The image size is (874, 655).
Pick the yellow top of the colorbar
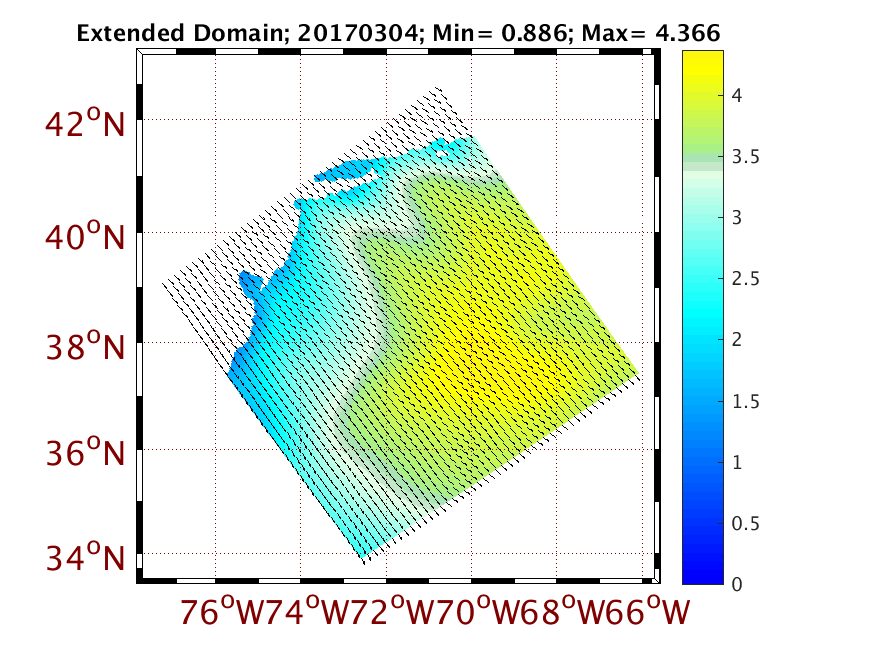pyautogui.click(x=703, y=64)
